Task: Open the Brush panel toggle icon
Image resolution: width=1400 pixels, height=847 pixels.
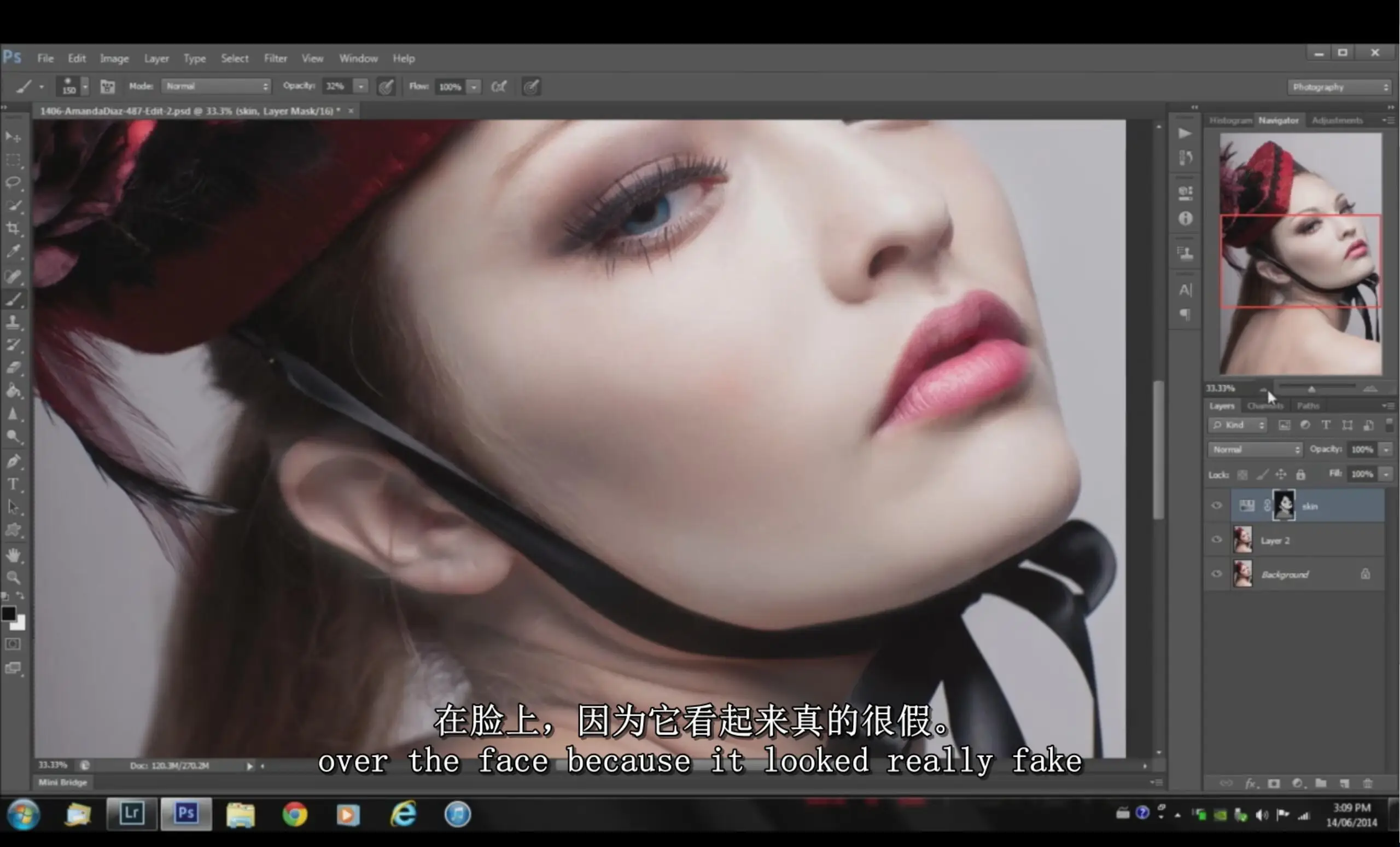Action: tap(107, 86)
